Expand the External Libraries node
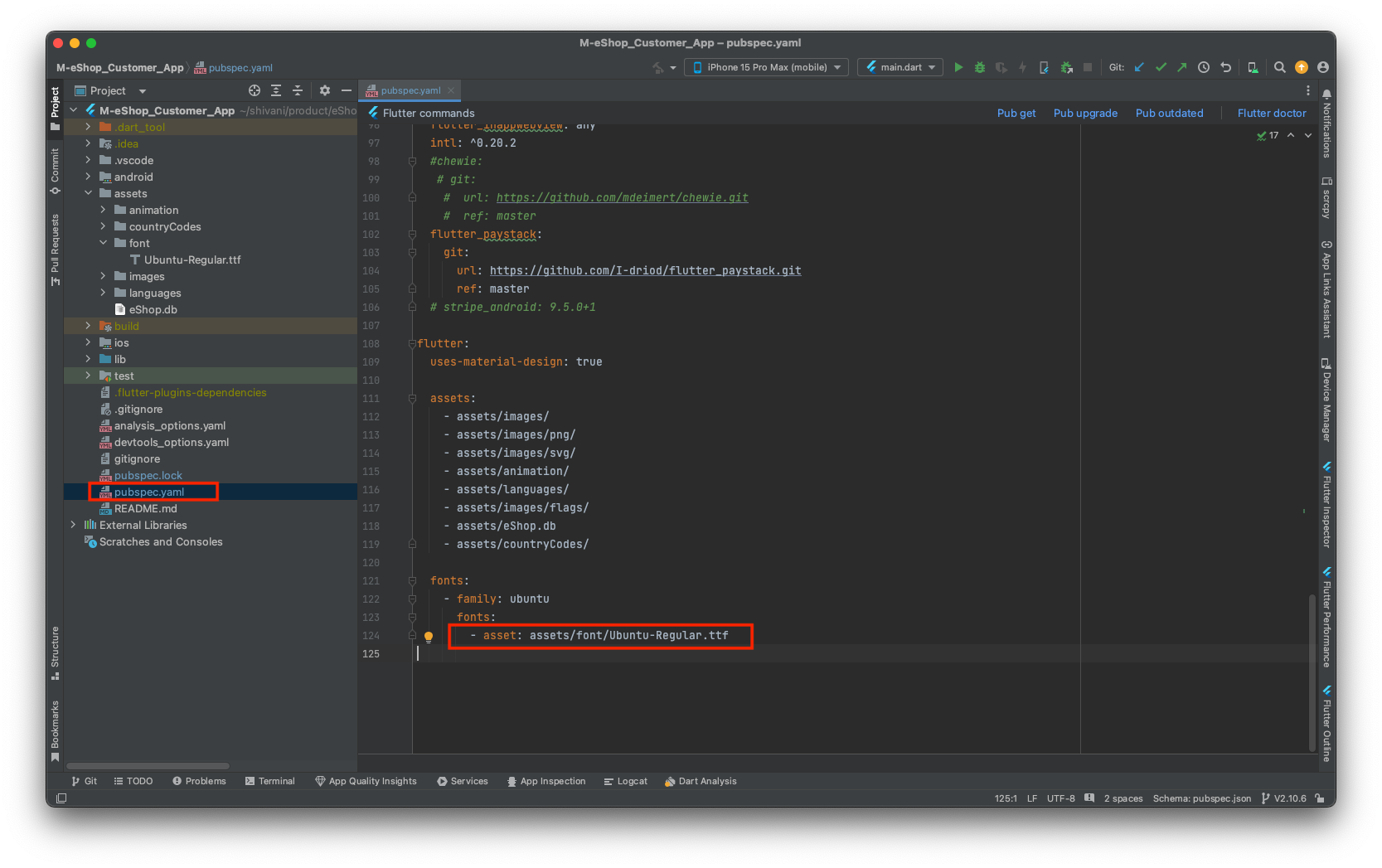This screenshot has height=868, width=1382. tap(73, 525)
